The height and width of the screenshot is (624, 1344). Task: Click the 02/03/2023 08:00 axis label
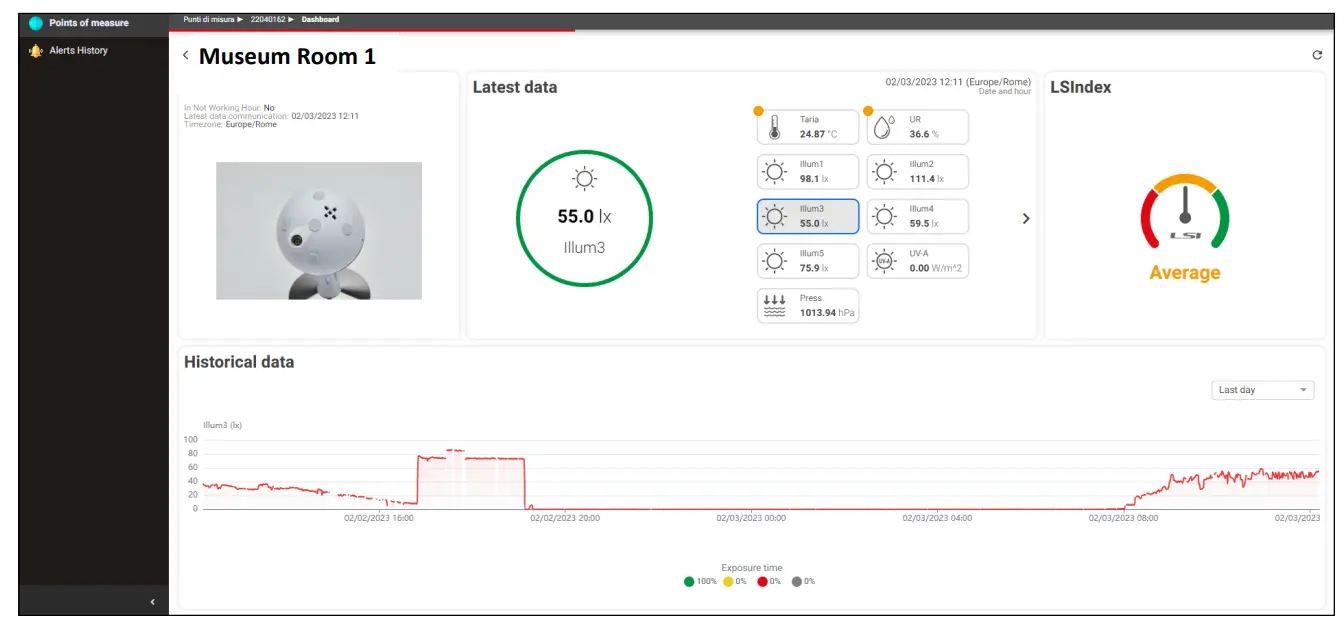pyautogui.click(x=1123, y=518)
